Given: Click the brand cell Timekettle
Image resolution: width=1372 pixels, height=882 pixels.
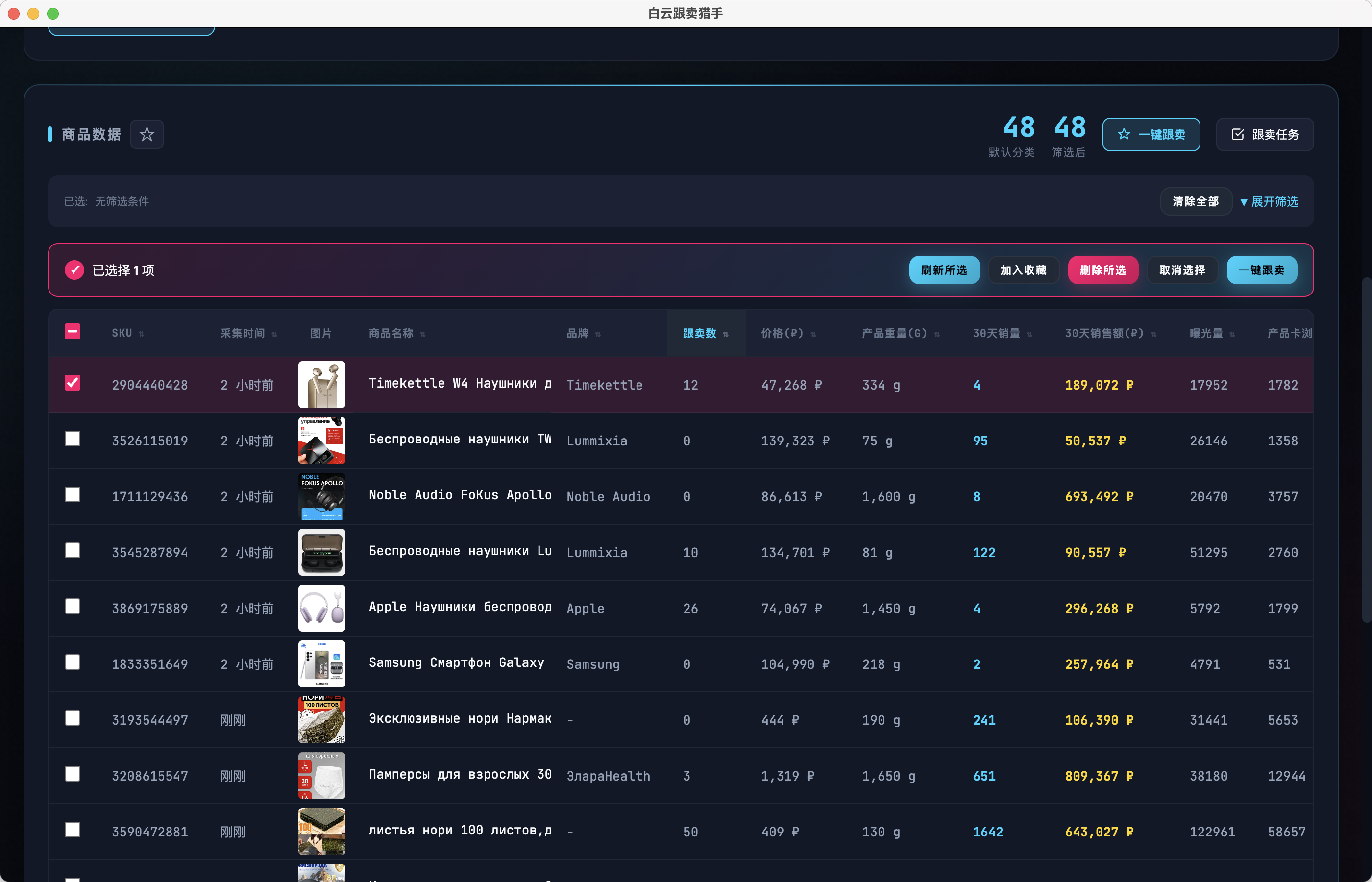Looking at the screenshot, I should (x=604, y=385).
